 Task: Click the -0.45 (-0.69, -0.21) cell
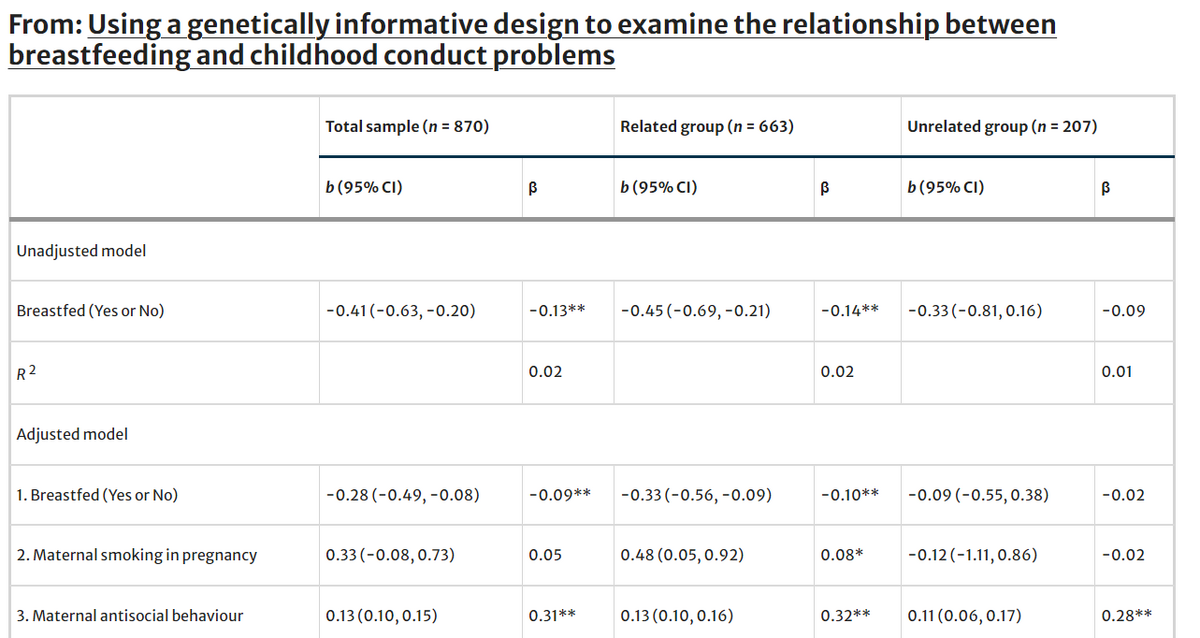click(695, 311)
